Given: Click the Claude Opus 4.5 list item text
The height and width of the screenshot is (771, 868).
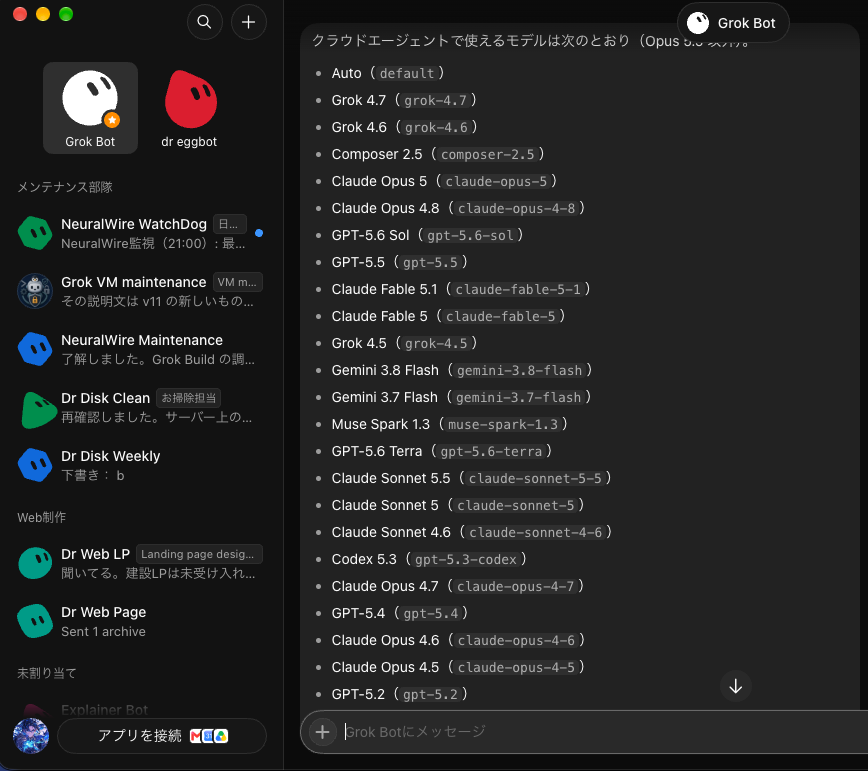Looking at the screenshot, I should pos(385,667).
